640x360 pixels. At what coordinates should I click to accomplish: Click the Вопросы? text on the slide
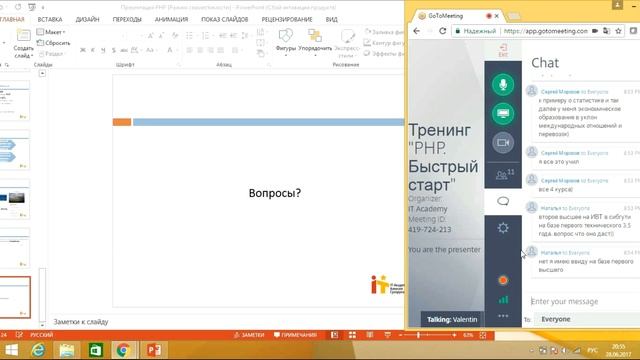pyautogui.click(x=275, y=193)
